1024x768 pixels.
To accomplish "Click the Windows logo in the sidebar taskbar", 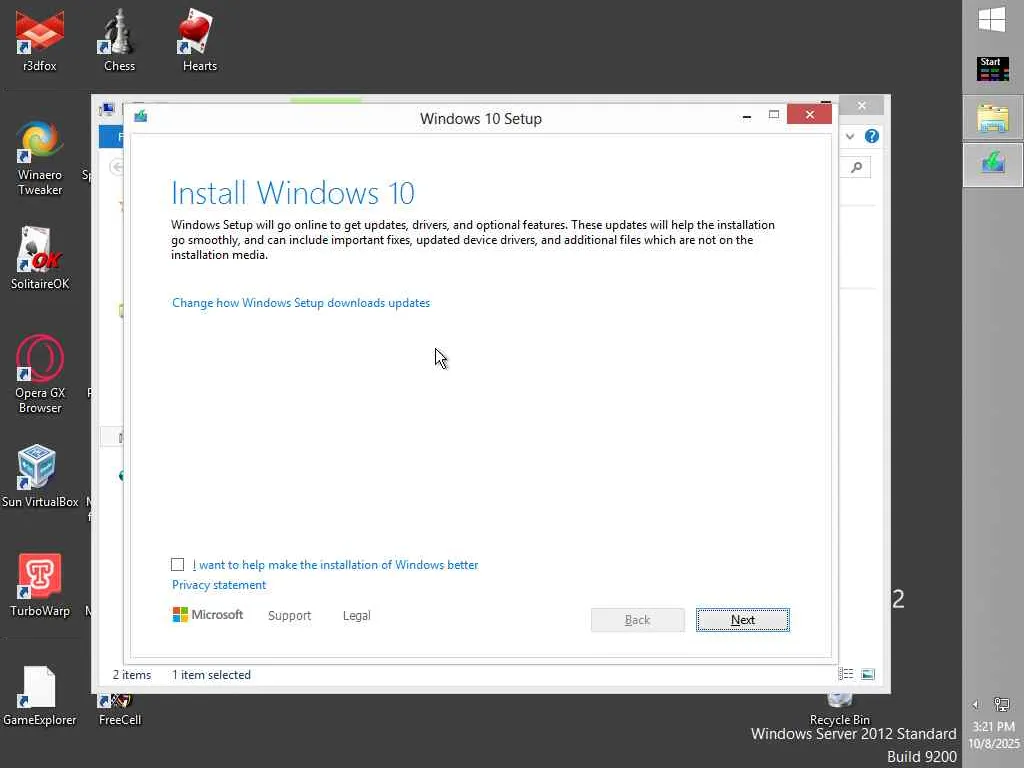I will pos(993,20).
